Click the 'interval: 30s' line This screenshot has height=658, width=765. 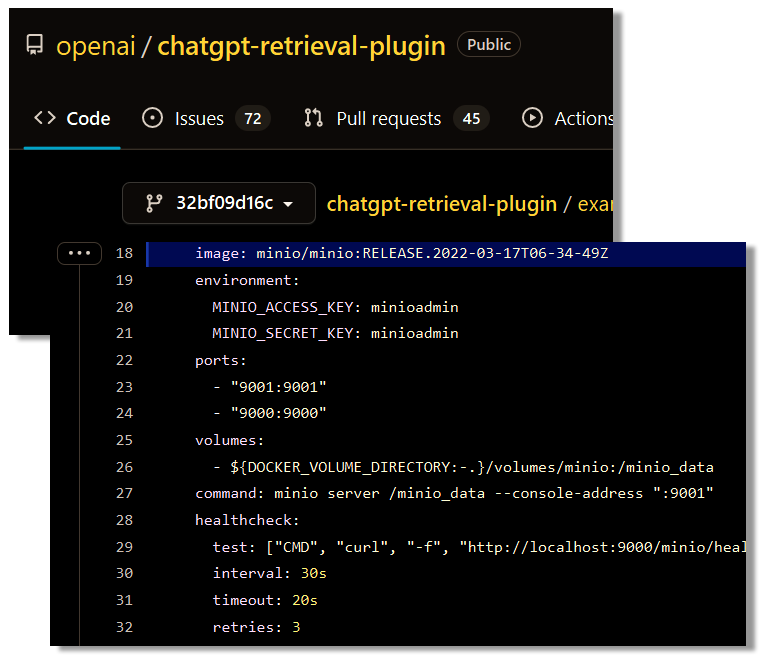click(269, 573)
